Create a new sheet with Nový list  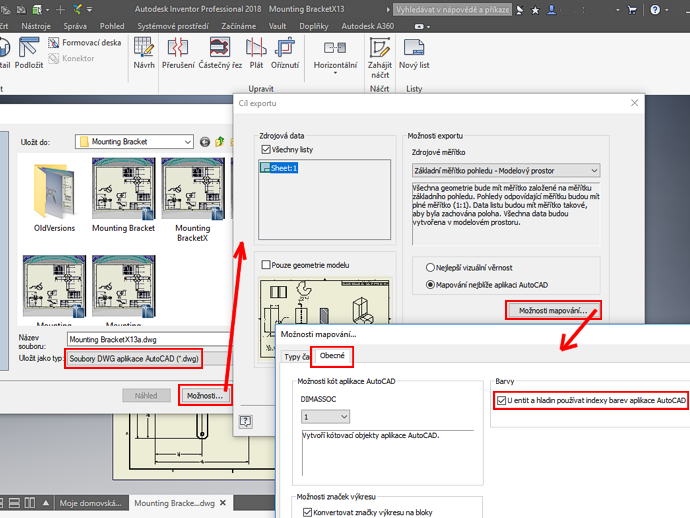(x=414, y=53)
